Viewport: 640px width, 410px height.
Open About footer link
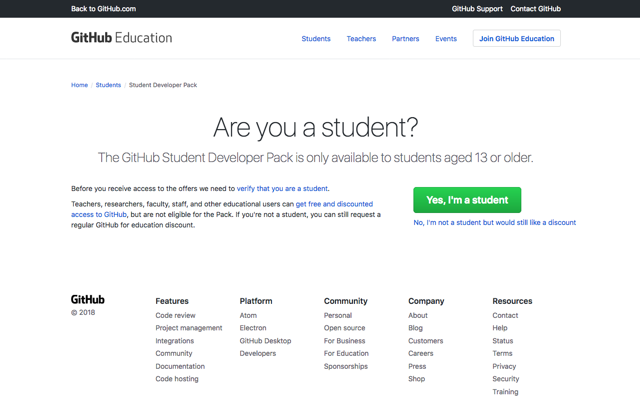(x=418, y=315)
